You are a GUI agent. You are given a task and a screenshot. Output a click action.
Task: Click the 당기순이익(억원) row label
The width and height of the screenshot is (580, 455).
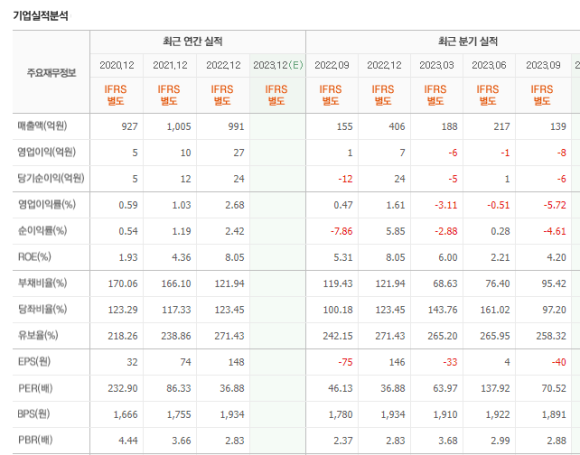(x=51, y=178)
